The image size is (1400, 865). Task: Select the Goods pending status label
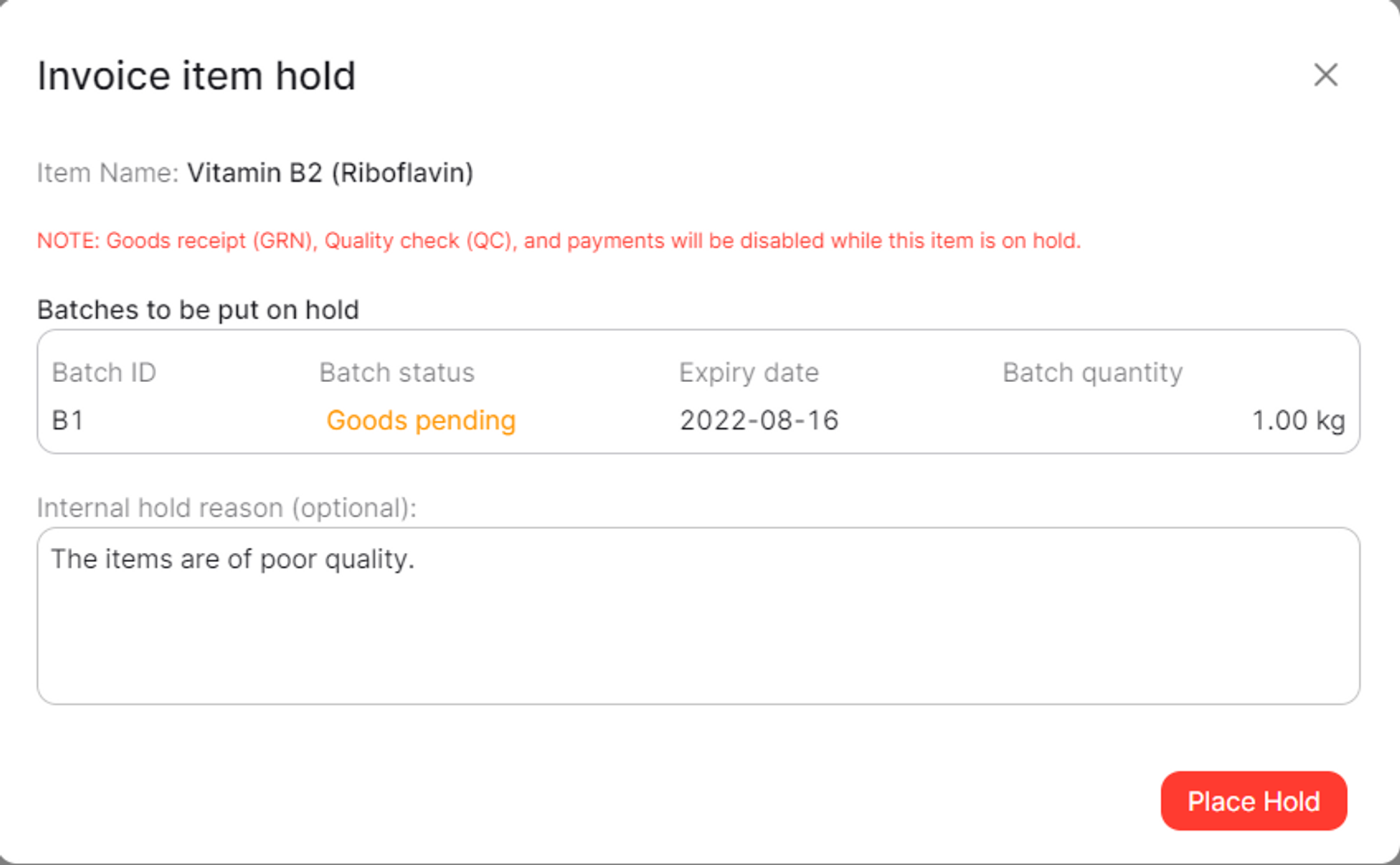[x=421, y=420]
